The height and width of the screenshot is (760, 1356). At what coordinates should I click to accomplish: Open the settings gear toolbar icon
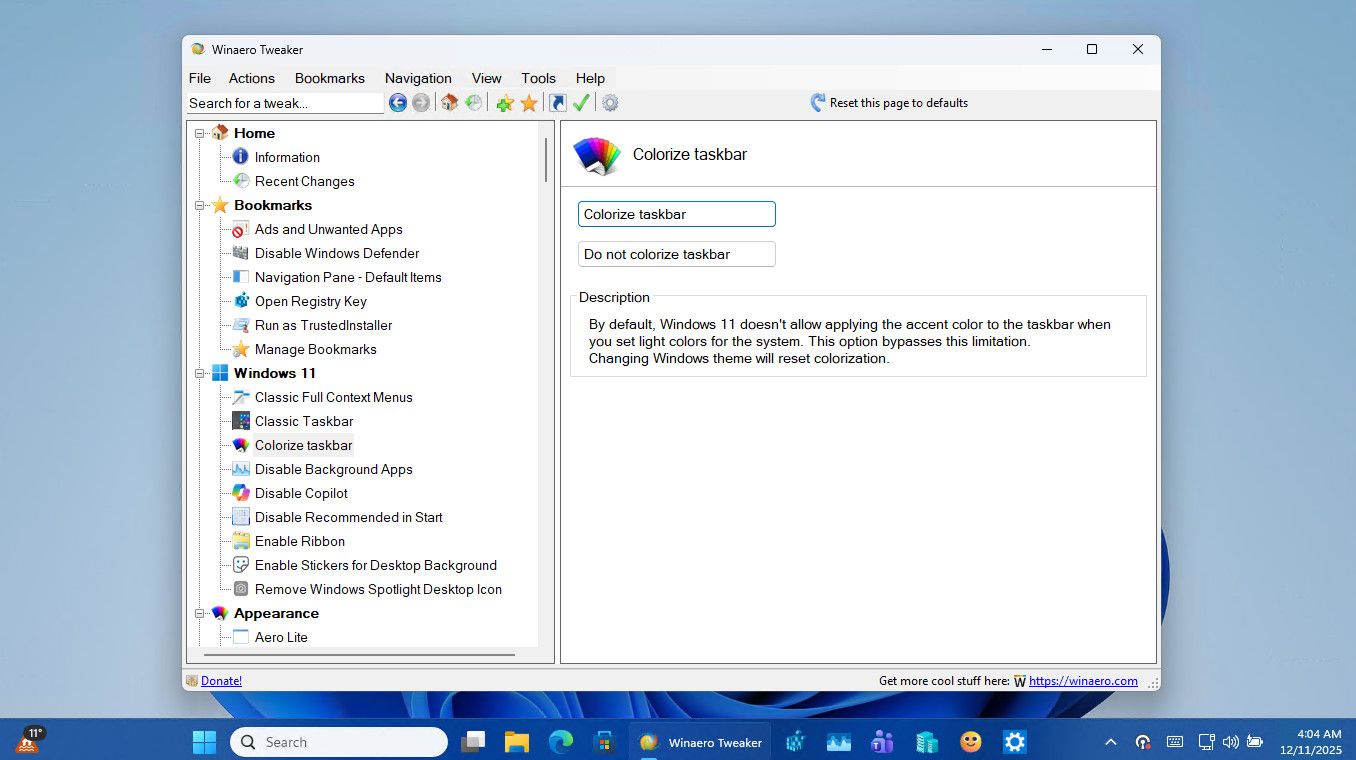[610, 102]
